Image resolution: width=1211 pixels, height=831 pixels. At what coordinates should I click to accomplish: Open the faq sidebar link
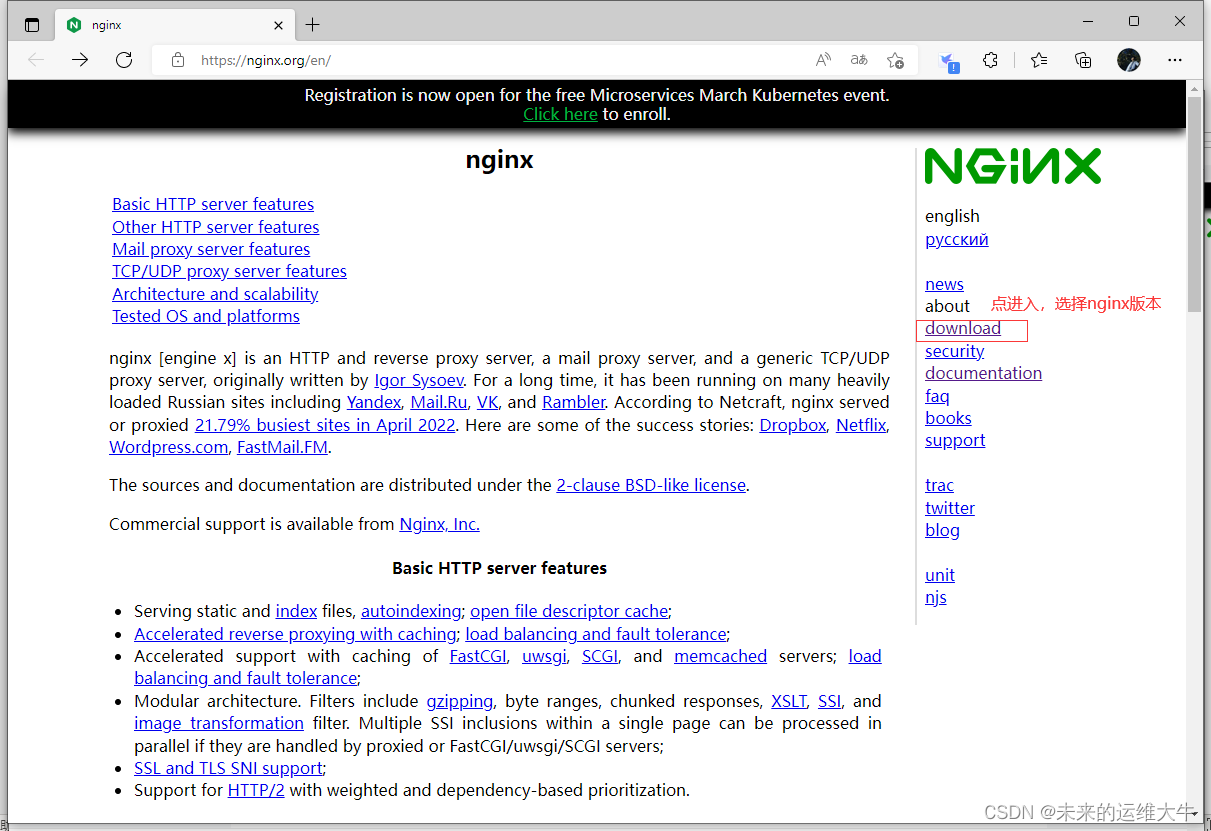(937, 396)
